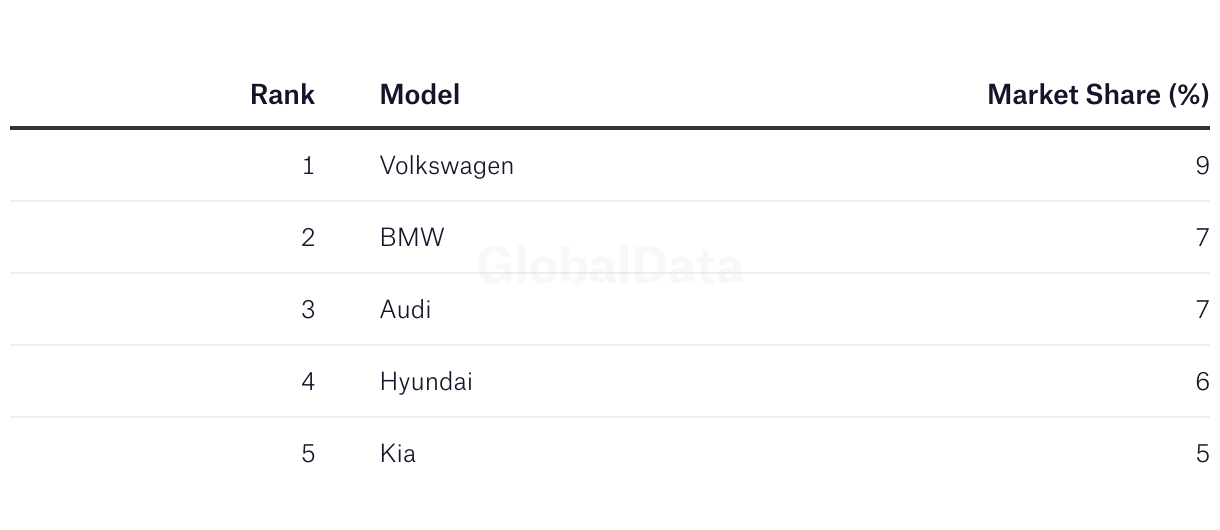
Task: Click the Model column header
Action: point(420,95)
